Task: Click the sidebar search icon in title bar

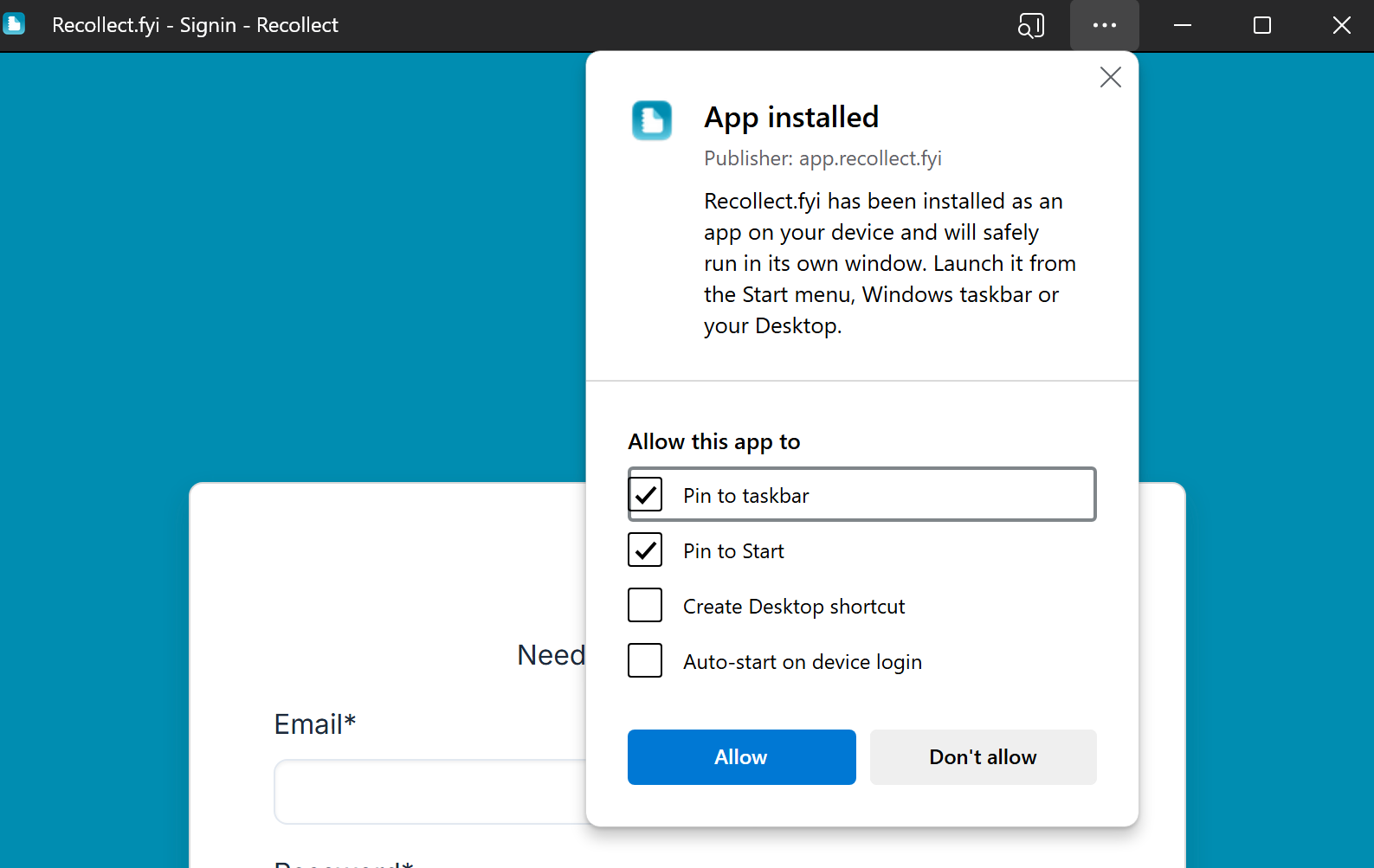Action: [x=1031, y=25]
